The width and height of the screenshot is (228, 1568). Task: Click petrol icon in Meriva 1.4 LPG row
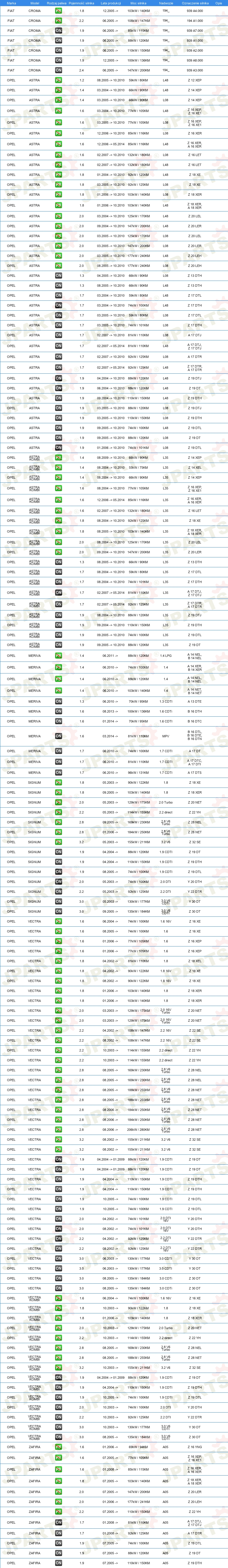coord(58,656)
